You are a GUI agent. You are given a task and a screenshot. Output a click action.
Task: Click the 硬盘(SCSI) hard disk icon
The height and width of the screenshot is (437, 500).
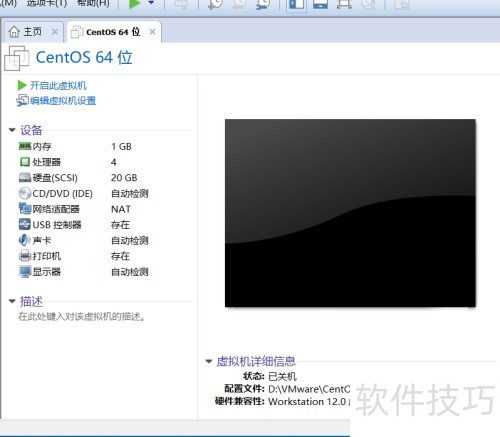(25, 178)
